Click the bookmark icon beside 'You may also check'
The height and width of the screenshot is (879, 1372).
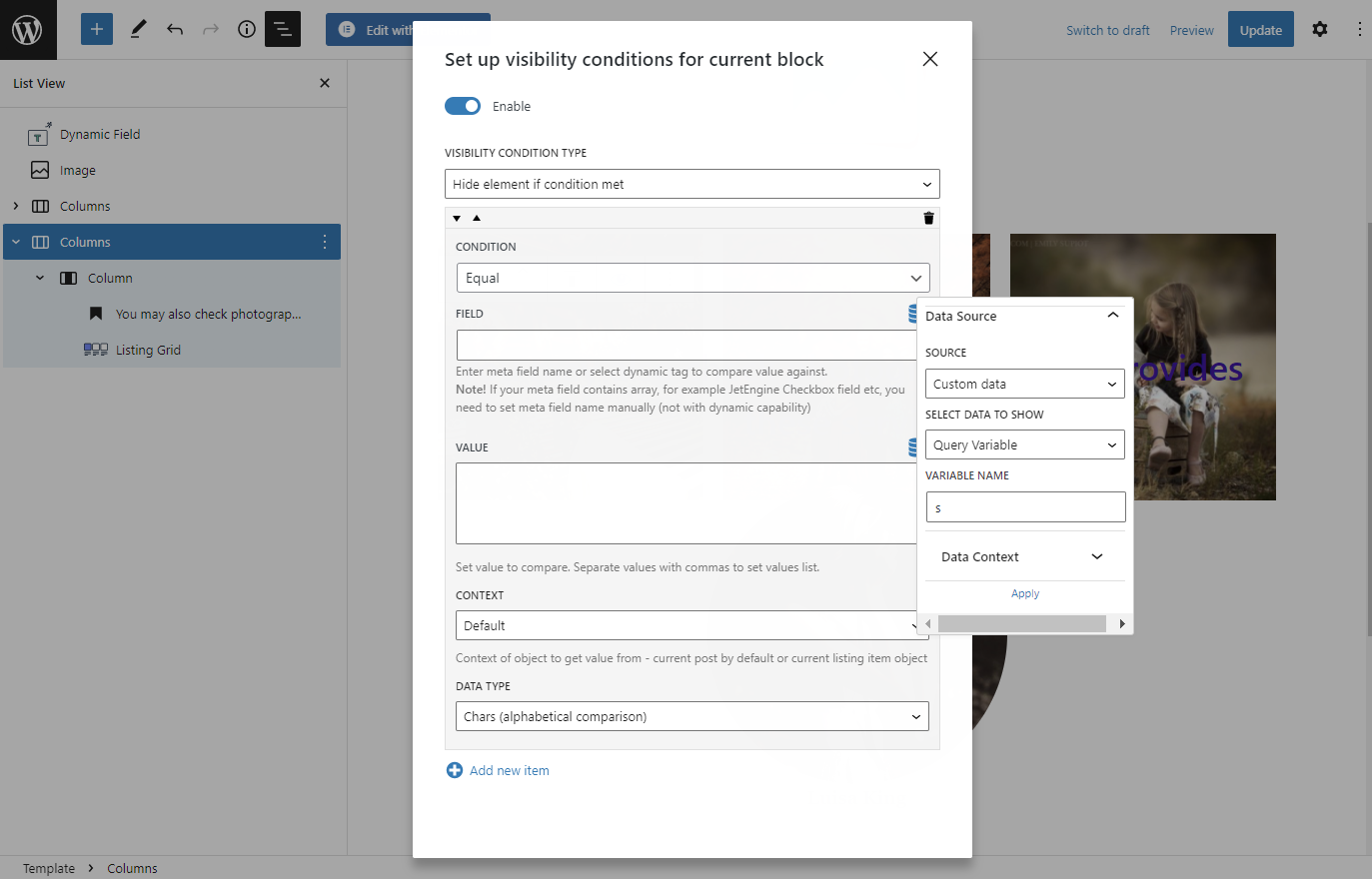[96, 314]
